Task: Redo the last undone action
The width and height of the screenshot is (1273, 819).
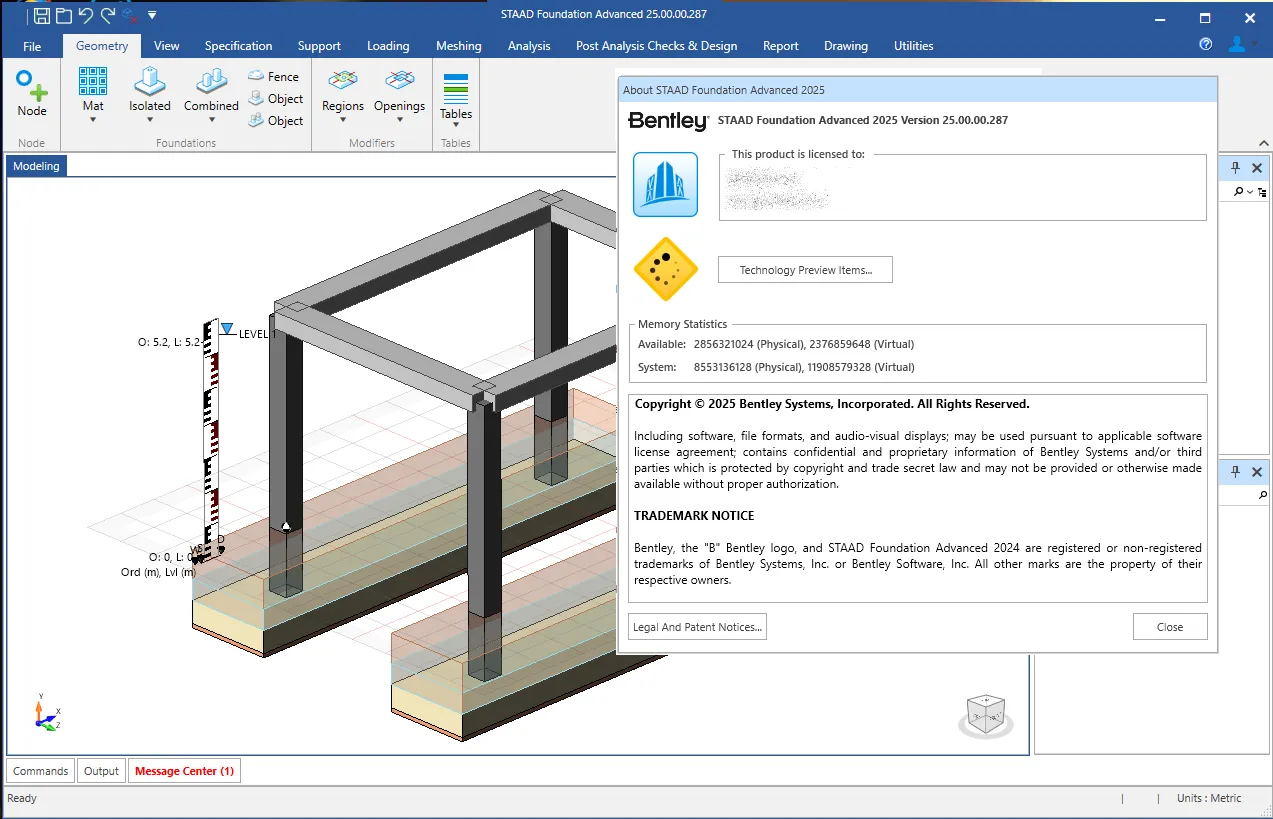Action: click(x=108, y=16)
